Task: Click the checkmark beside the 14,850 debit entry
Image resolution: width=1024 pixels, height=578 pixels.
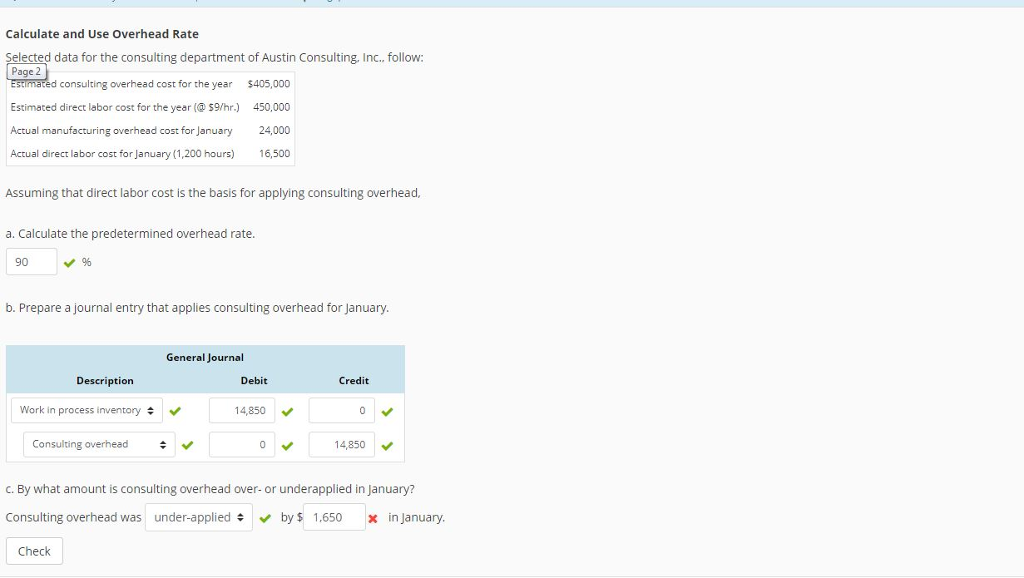Action: [289, 410]
